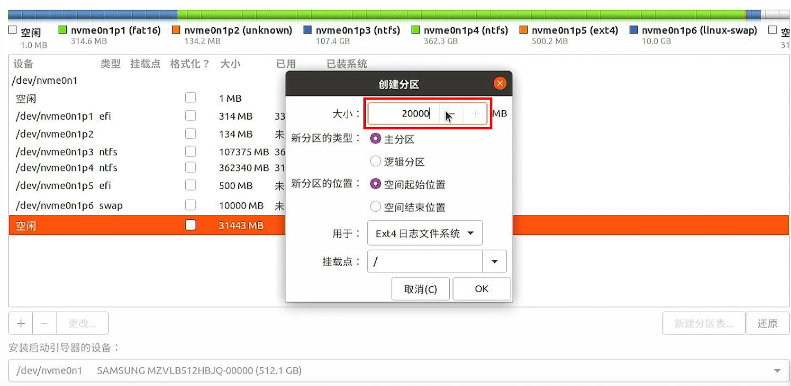The height and width of the screenshot is (386, 791).
Task: Confirm partition with OK button
Action: 481,289
